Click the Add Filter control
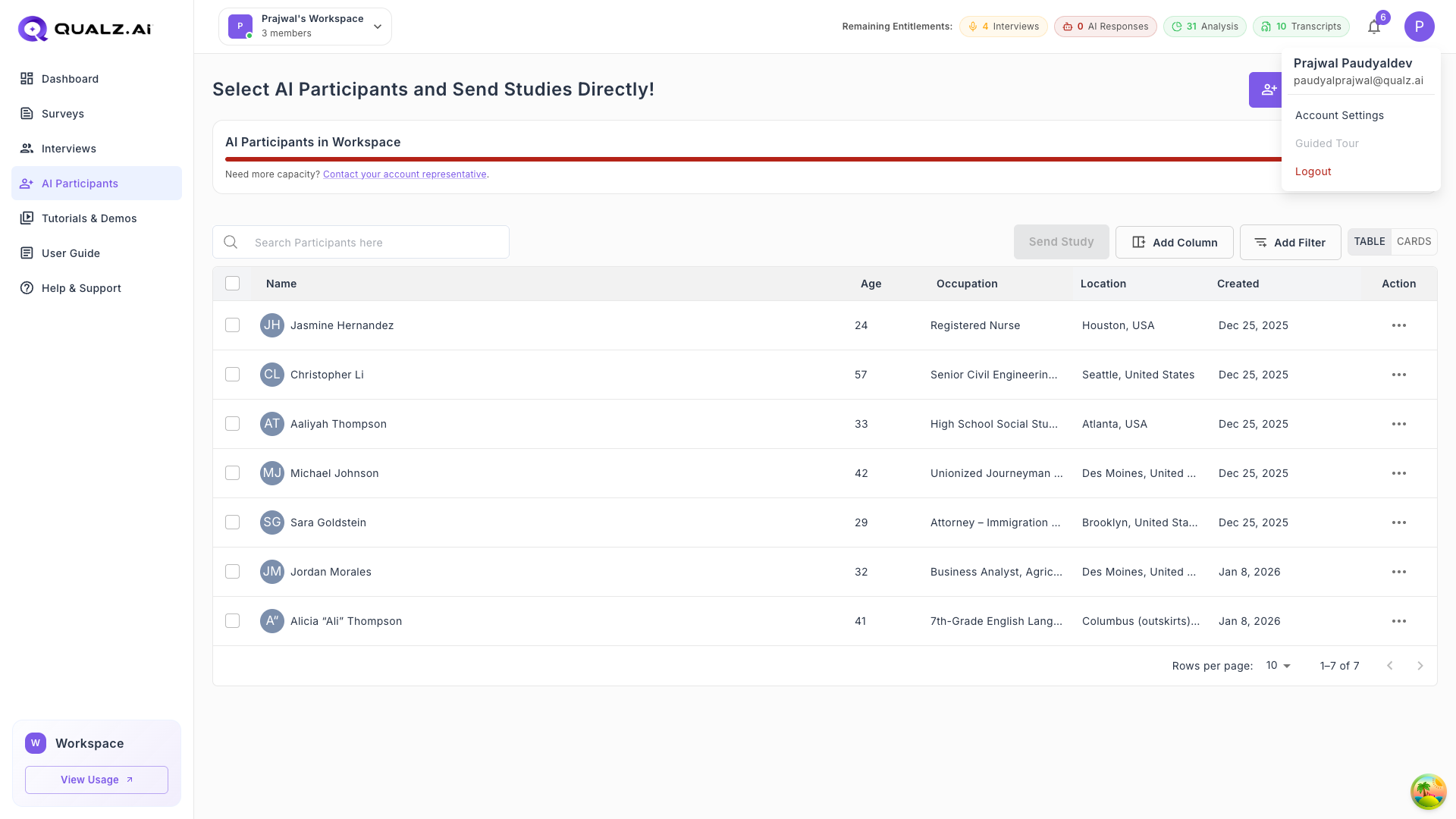 point(1290,242)
